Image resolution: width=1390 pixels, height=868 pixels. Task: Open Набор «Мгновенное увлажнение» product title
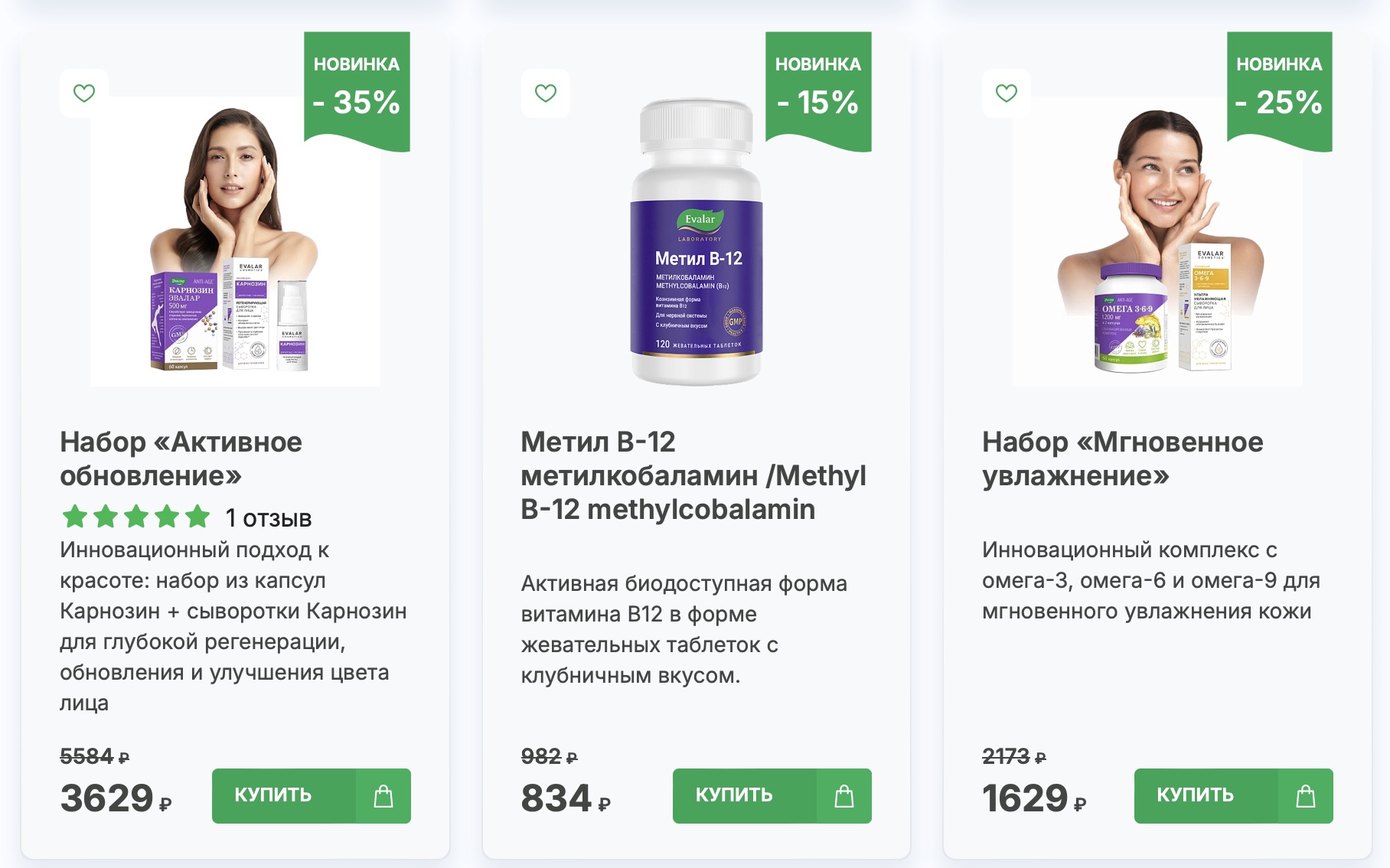1123,458
